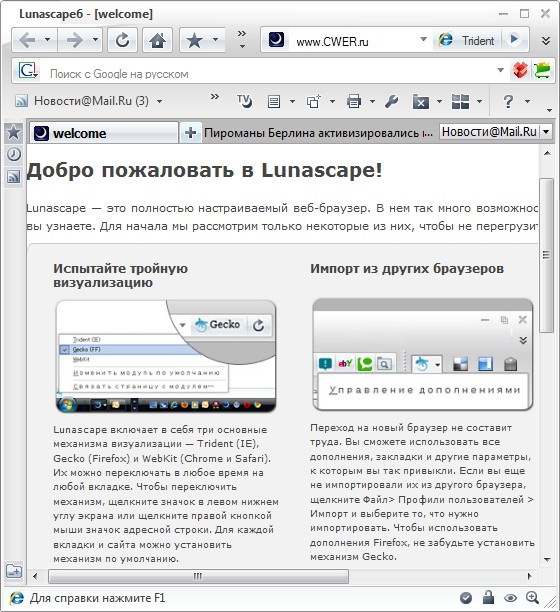560x612 pixels.
Task: Open forward button history dropdown arrow
Action: click(96, 40)
